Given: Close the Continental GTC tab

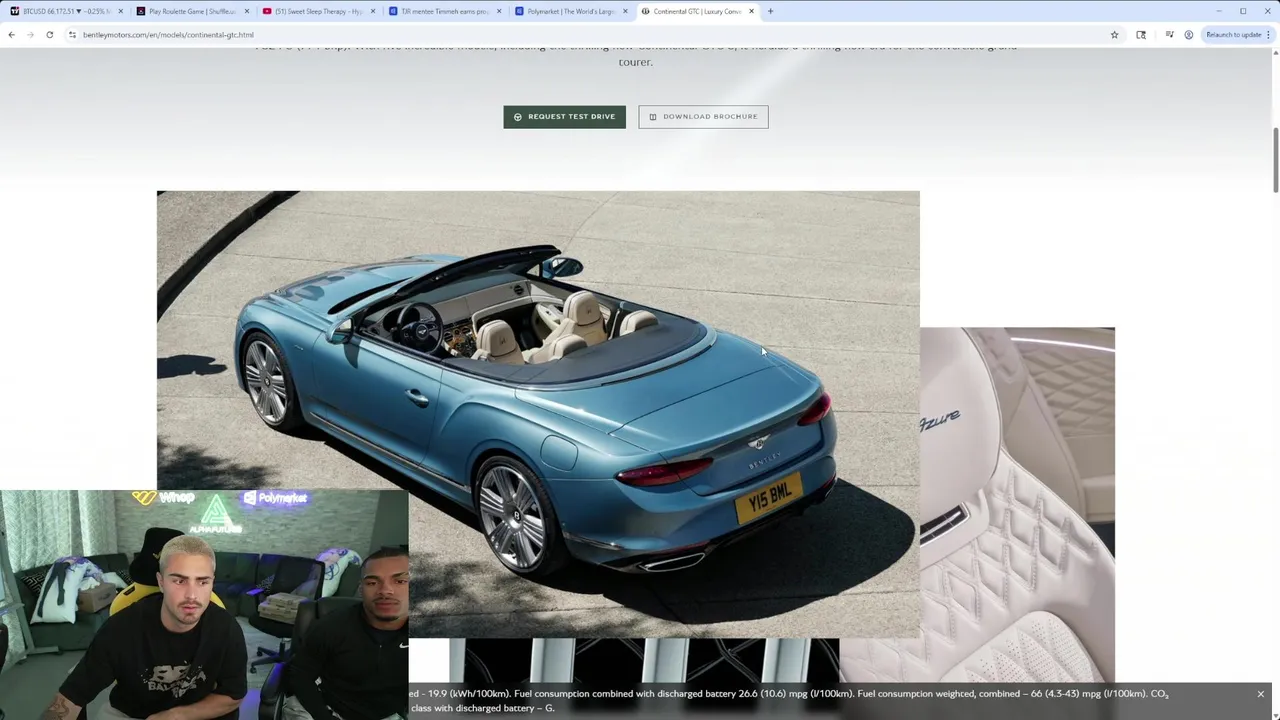Looking at the screenshot, I should pyautogui.click(x=751, y=11).
